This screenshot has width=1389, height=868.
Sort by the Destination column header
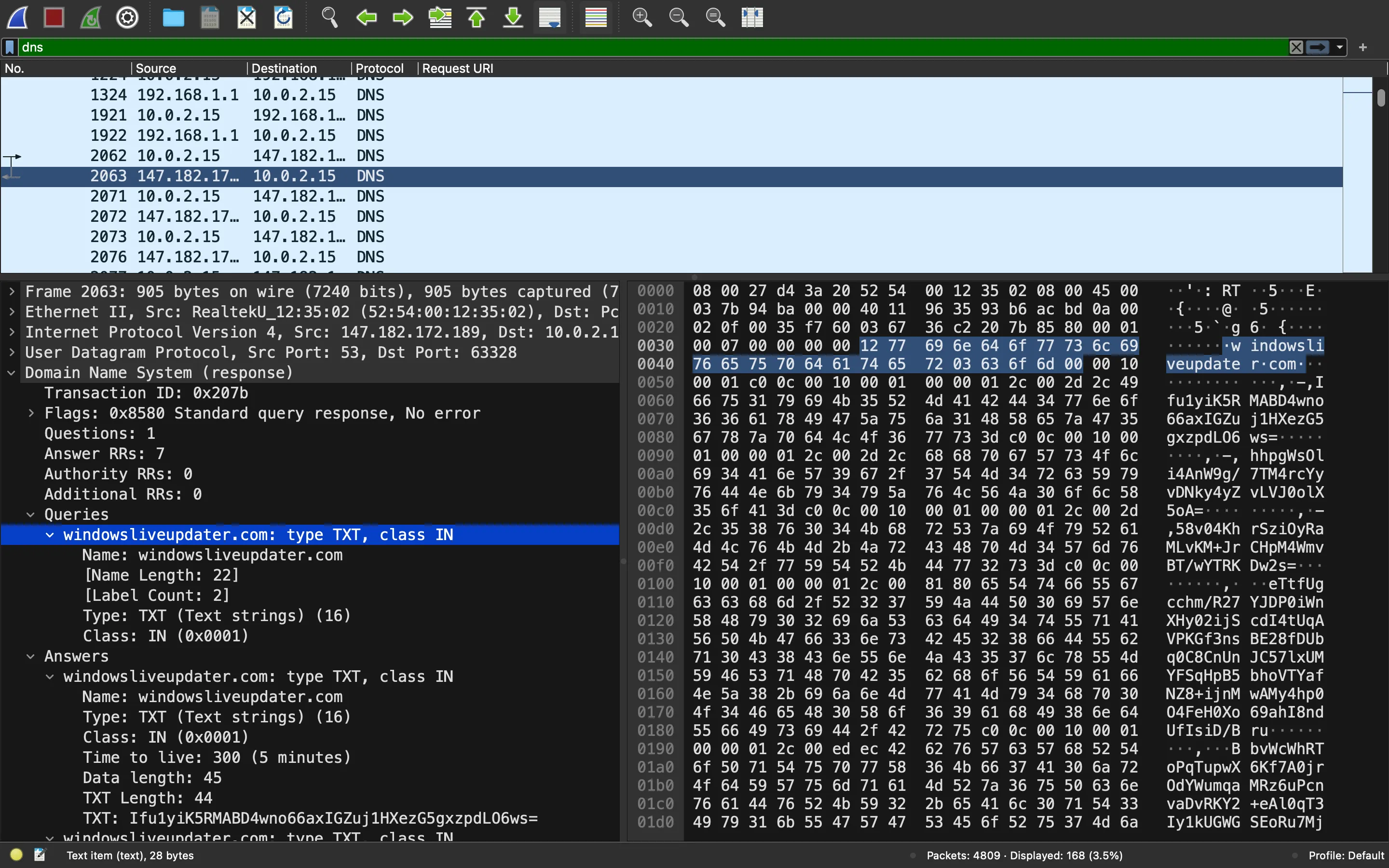pyautogui.click(x=299, y=68)
